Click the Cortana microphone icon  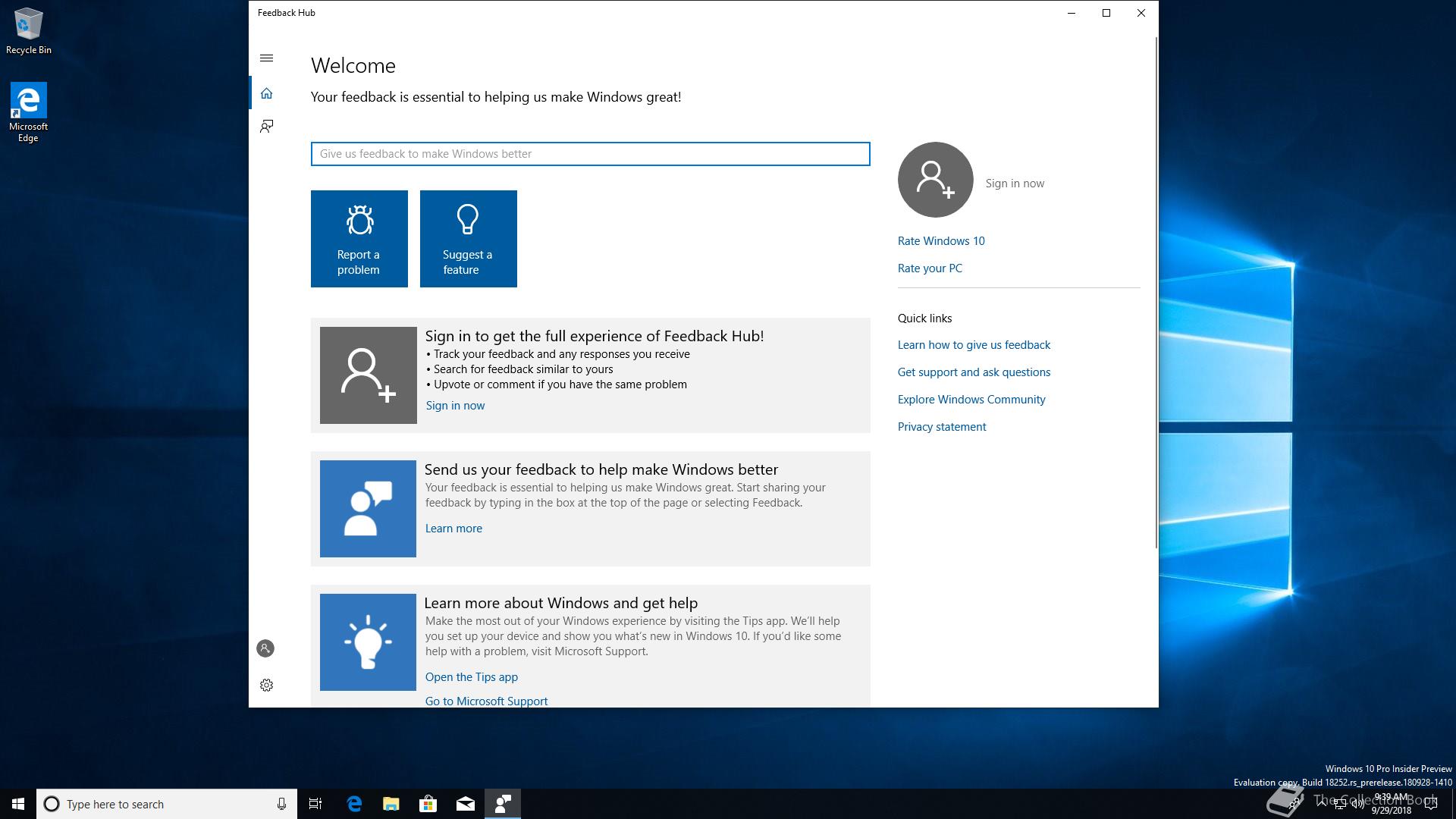[x=281, y=804]
